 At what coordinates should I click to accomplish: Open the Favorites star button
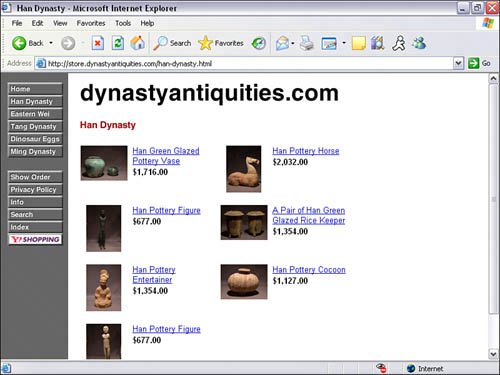coord(221,43)
